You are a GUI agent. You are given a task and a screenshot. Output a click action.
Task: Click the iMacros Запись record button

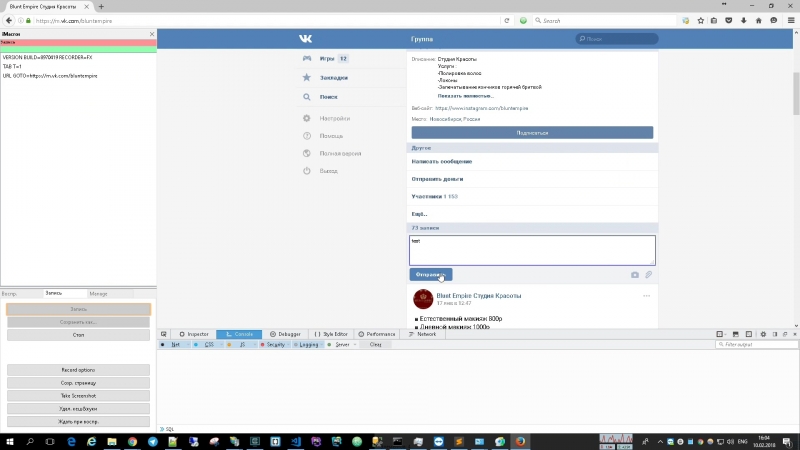(x=79, y=309)
